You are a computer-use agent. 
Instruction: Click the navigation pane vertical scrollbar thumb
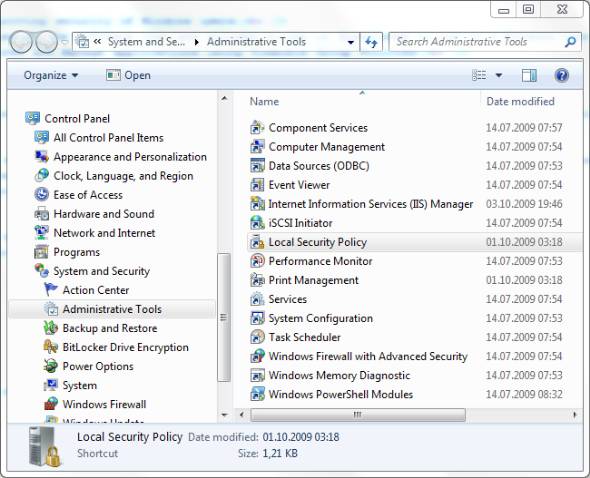pyautogui.click(x=224, y=317)
